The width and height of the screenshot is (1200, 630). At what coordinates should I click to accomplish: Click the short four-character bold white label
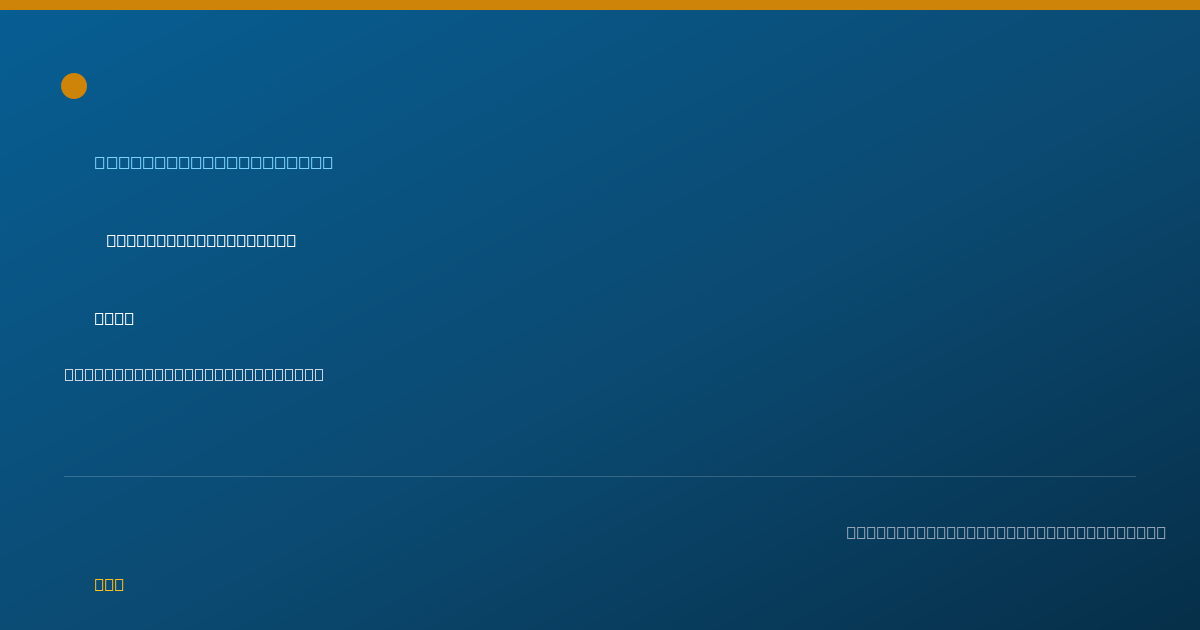(114, 318)
